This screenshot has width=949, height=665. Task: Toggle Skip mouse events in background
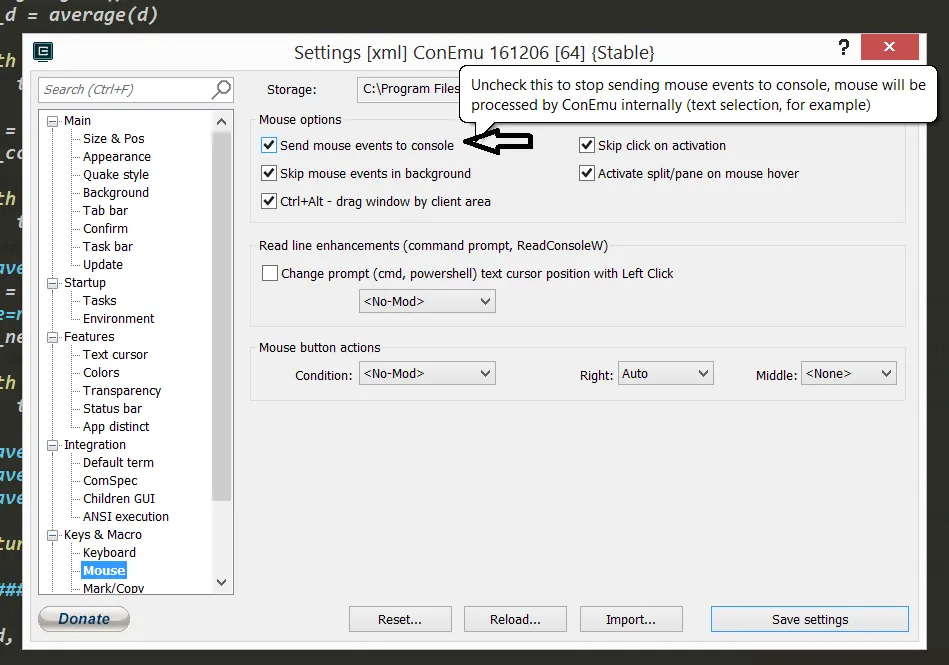(x=269, y=173)
